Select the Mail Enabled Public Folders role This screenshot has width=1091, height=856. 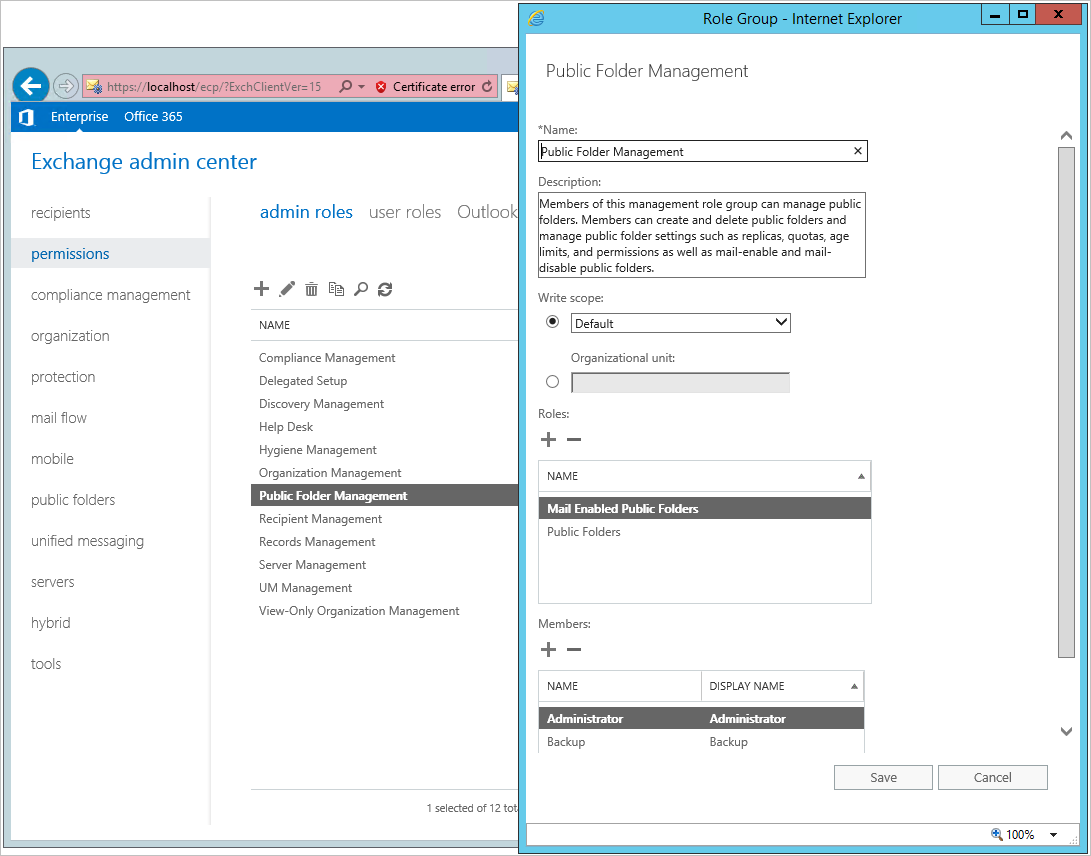coord(705,509)
